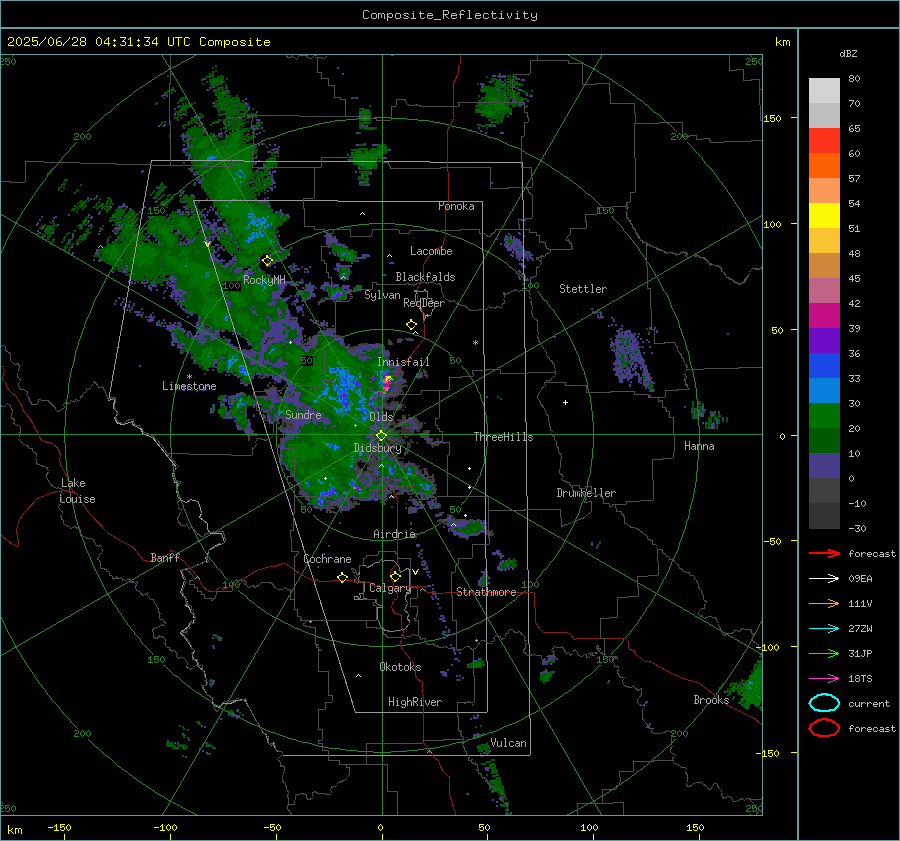Click the red forecast arrow in legend
This screenshot has width=900, height=841.
click(x=824, y=553)
